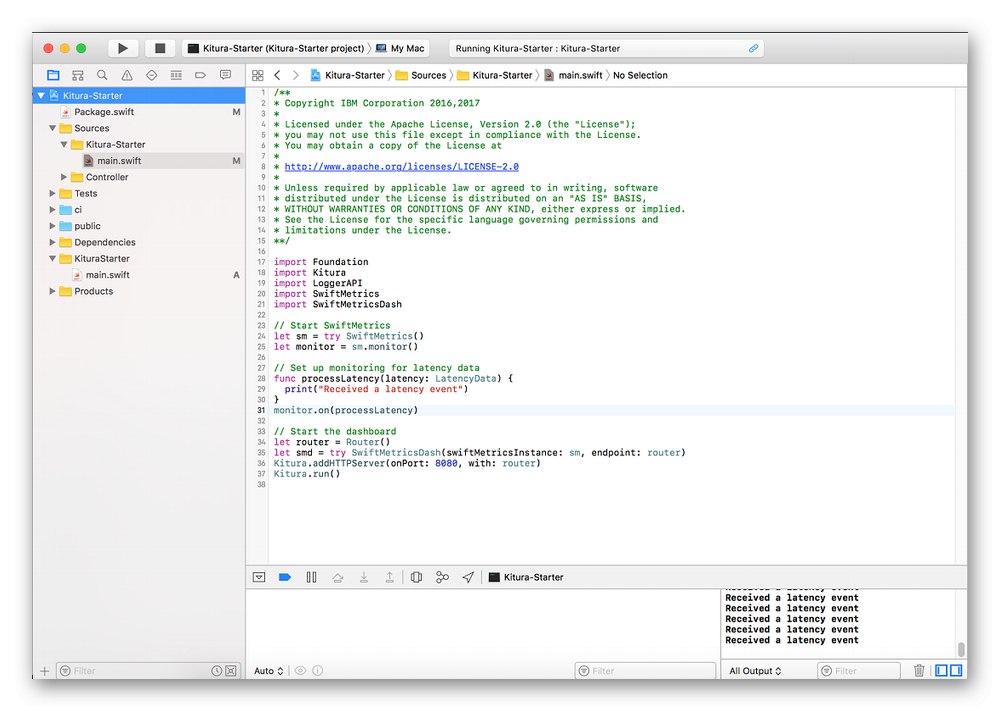Toggle breakpoints activation in debug bar
This screenshot has height=711, width=1000.
[x=285, y=577]
